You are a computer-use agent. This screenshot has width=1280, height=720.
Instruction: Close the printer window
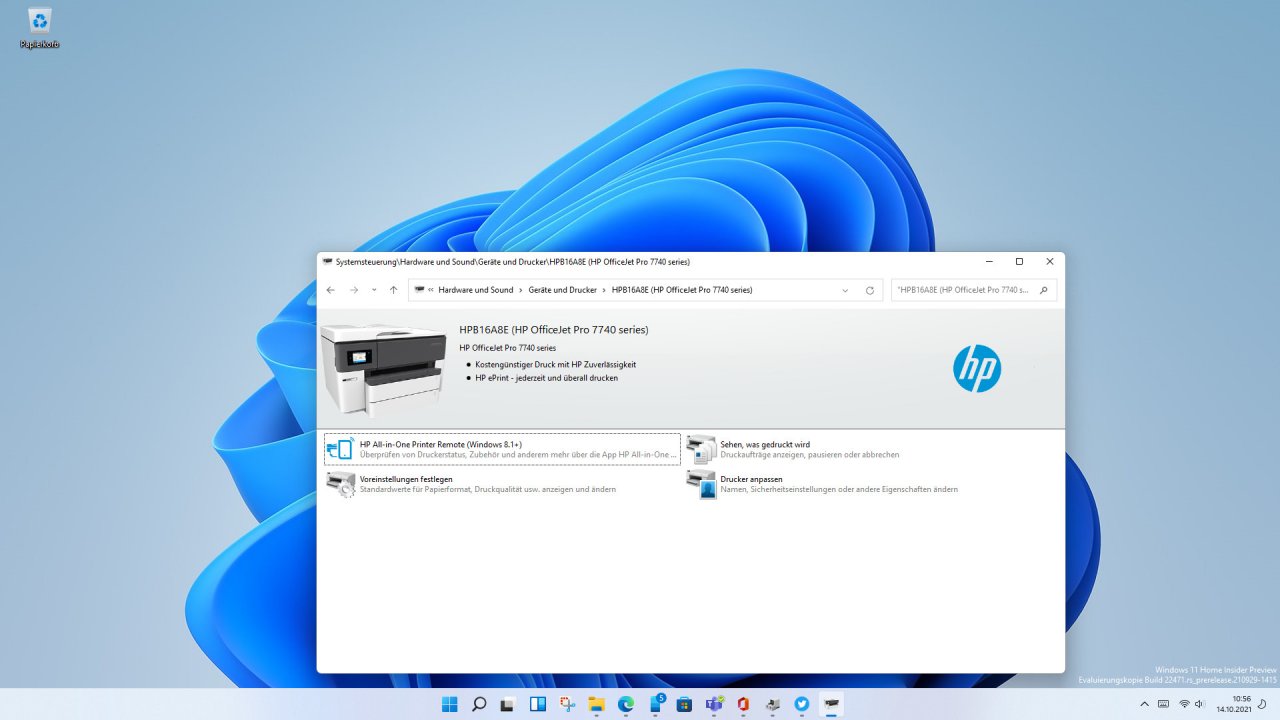click(x=1050, y=262)
